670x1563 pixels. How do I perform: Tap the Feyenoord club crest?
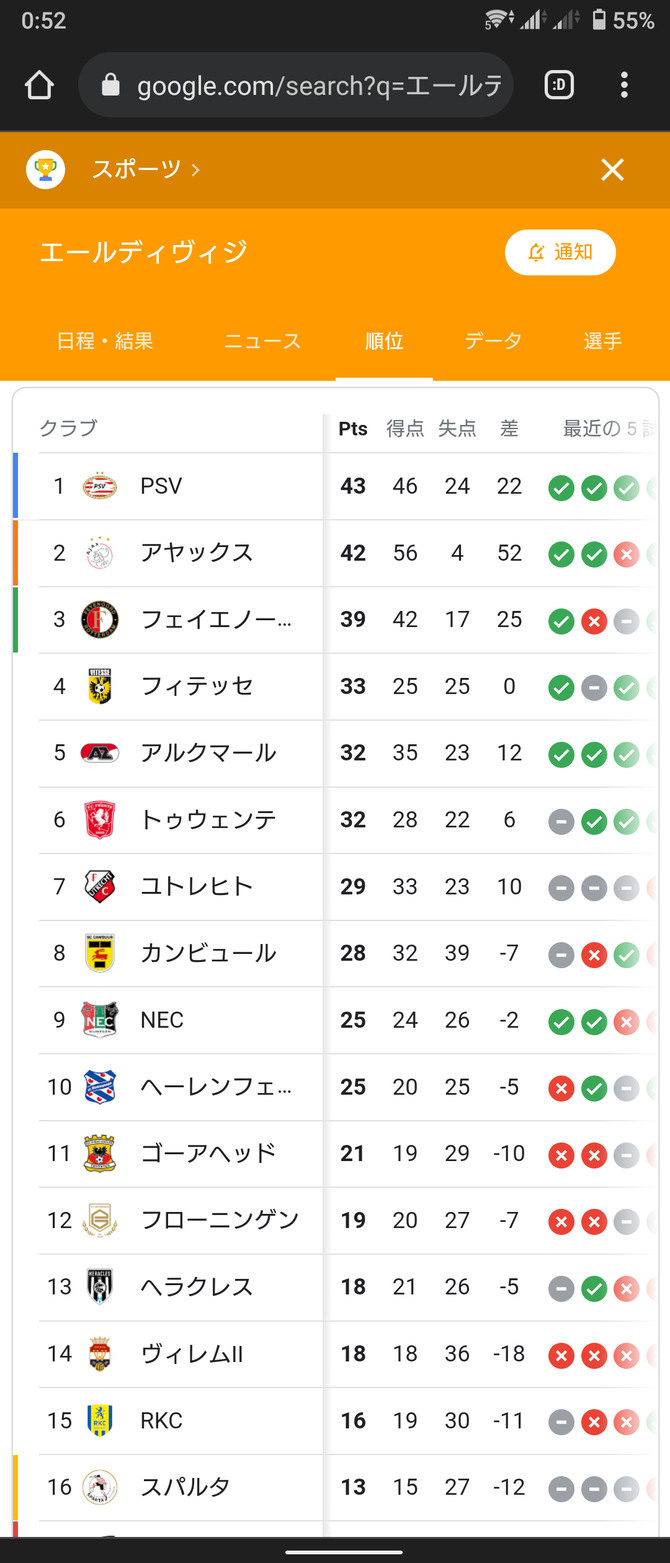100,620
